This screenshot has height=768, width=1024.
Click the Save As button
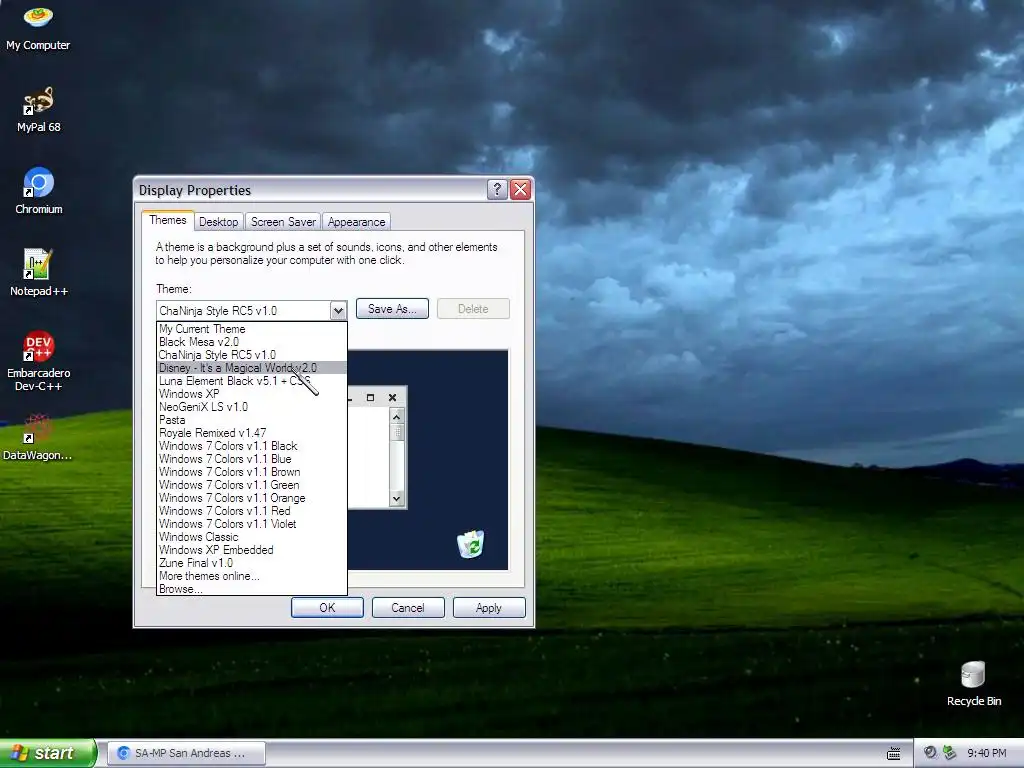[x=392, y=309]
